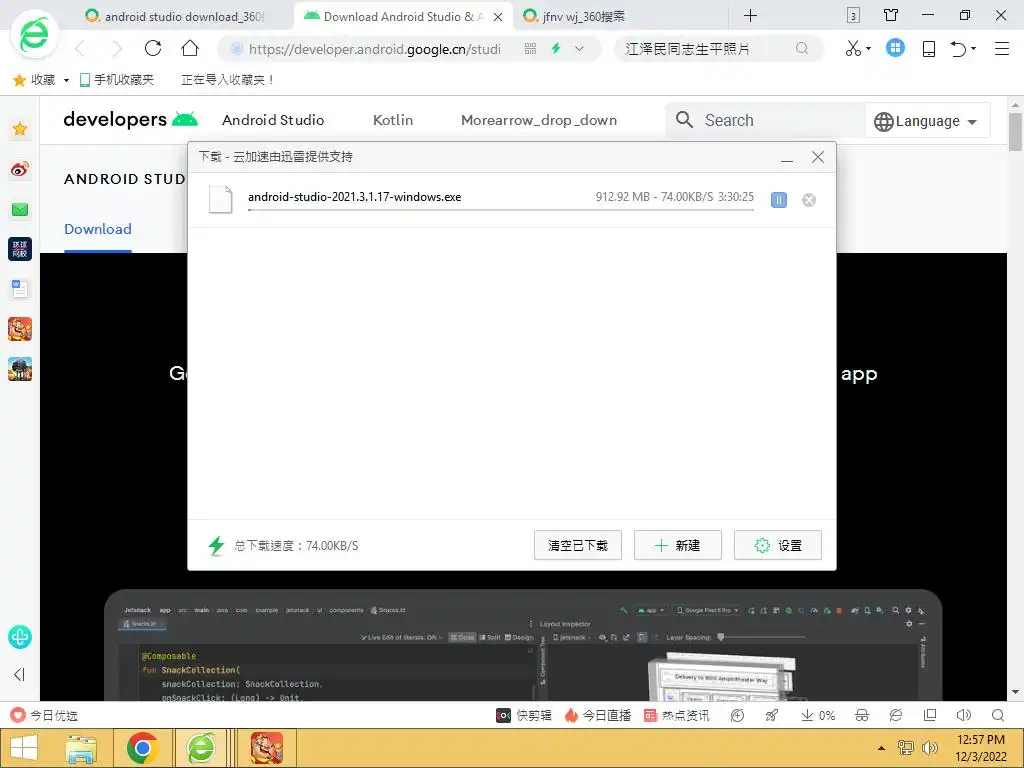Image resolution: width=1024 pixels, height=768 pixels.
Task: Click the back navigation arrow
Action: coord(80,48)
